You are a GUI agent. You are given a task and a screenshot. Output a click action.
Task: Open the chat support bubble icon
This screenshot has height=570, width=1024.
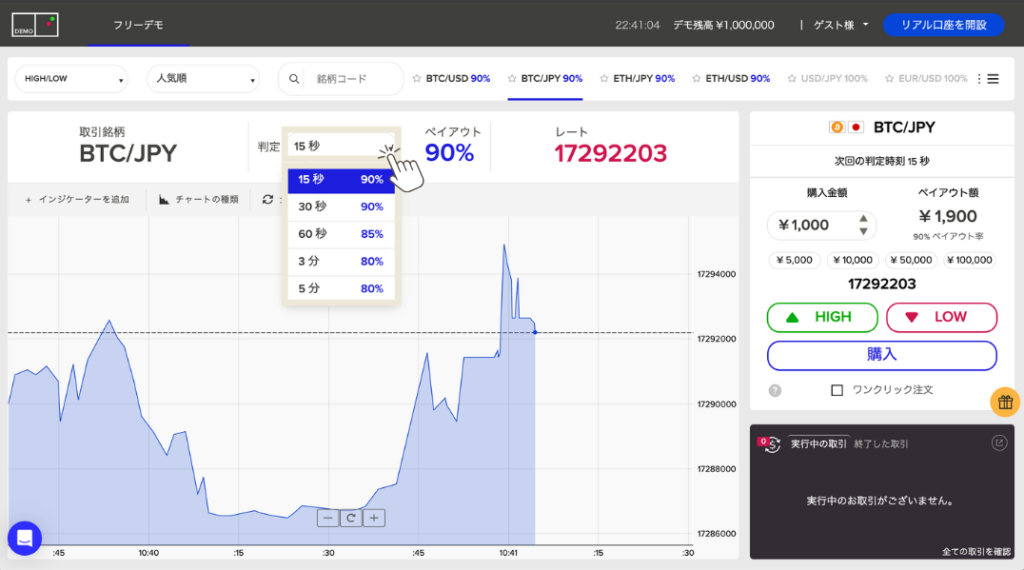(24, 538)
